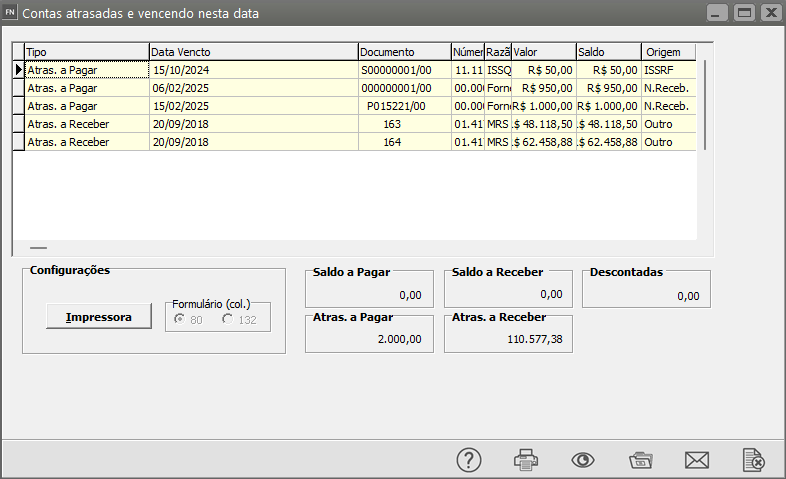Viewport: 786px width, 479px height.
Task: Sort by the Data Vencto column header
Action: click(253, 52)
